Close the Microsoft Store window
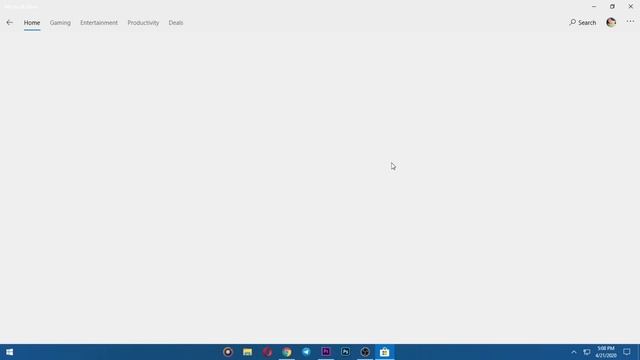Screen dimensions: 640x360 (x=631, y=6)
